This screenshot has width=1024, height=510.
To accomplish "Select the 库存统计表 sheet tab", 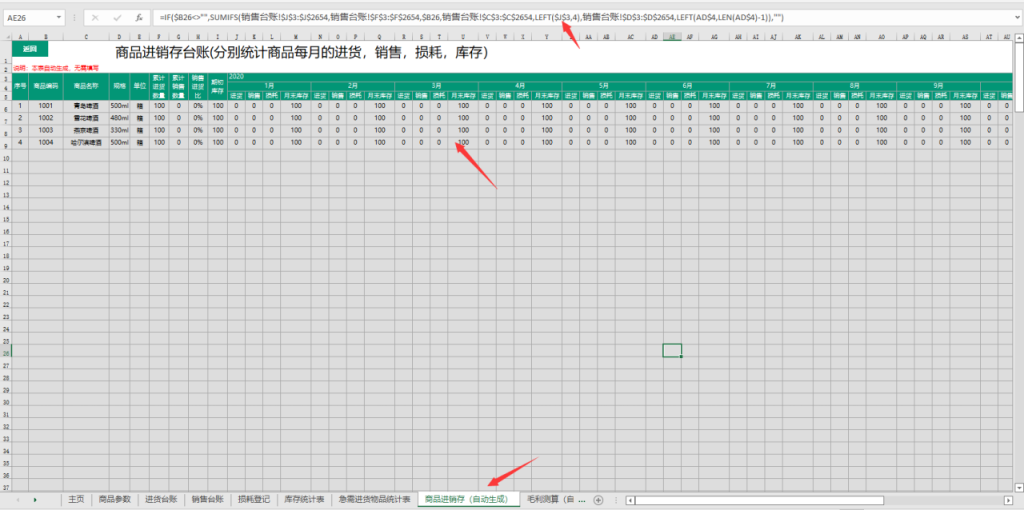I will click(304, 499).
